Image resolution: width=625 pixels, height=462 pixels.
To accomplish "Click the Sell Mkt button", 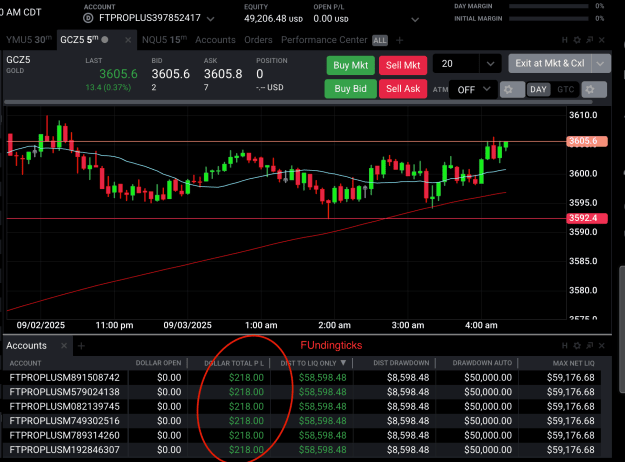I will tap(403, 65).
